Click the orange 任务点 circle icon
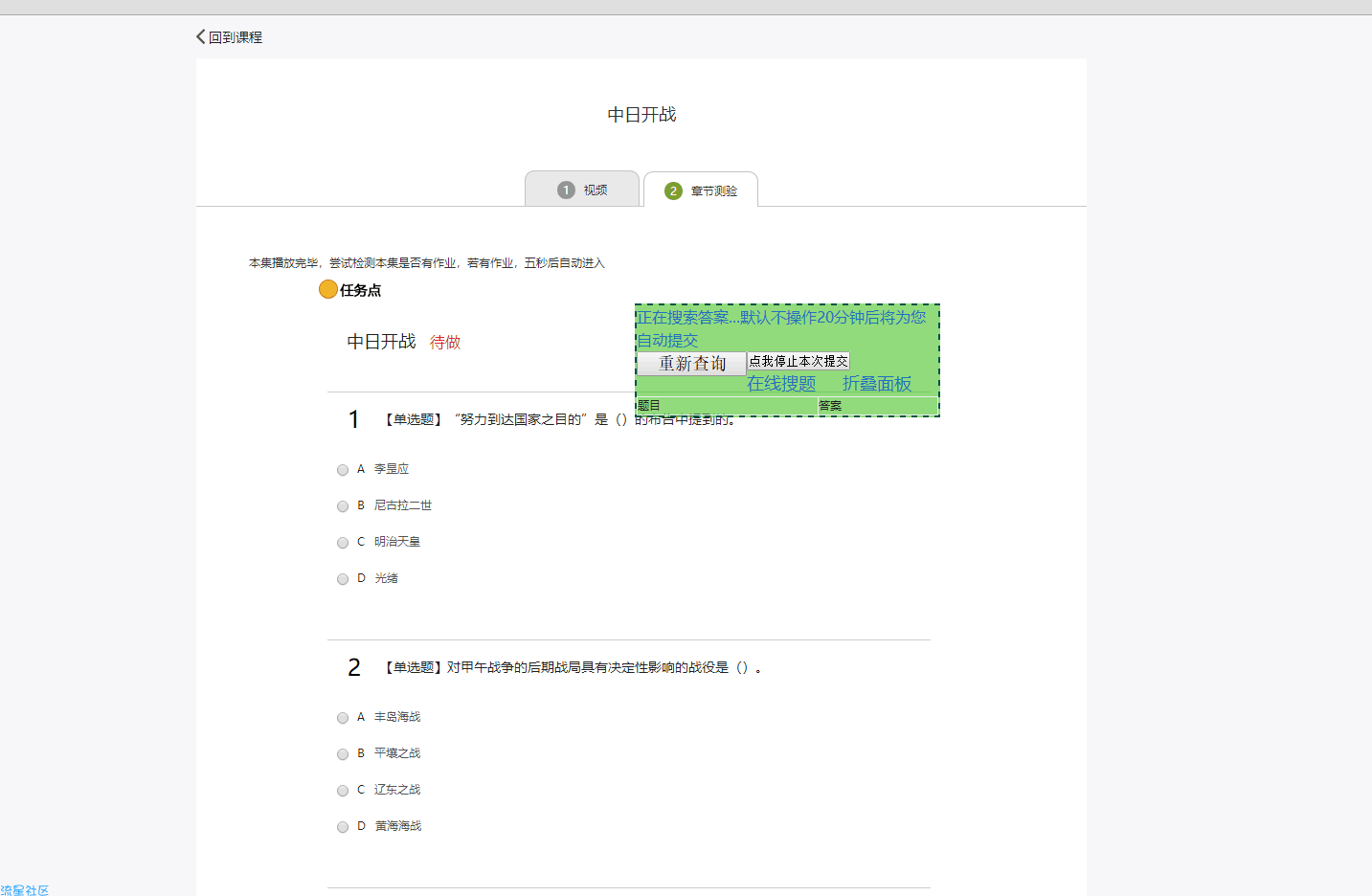The height and width of the screenshot is (896, 1372). (328, 289)
